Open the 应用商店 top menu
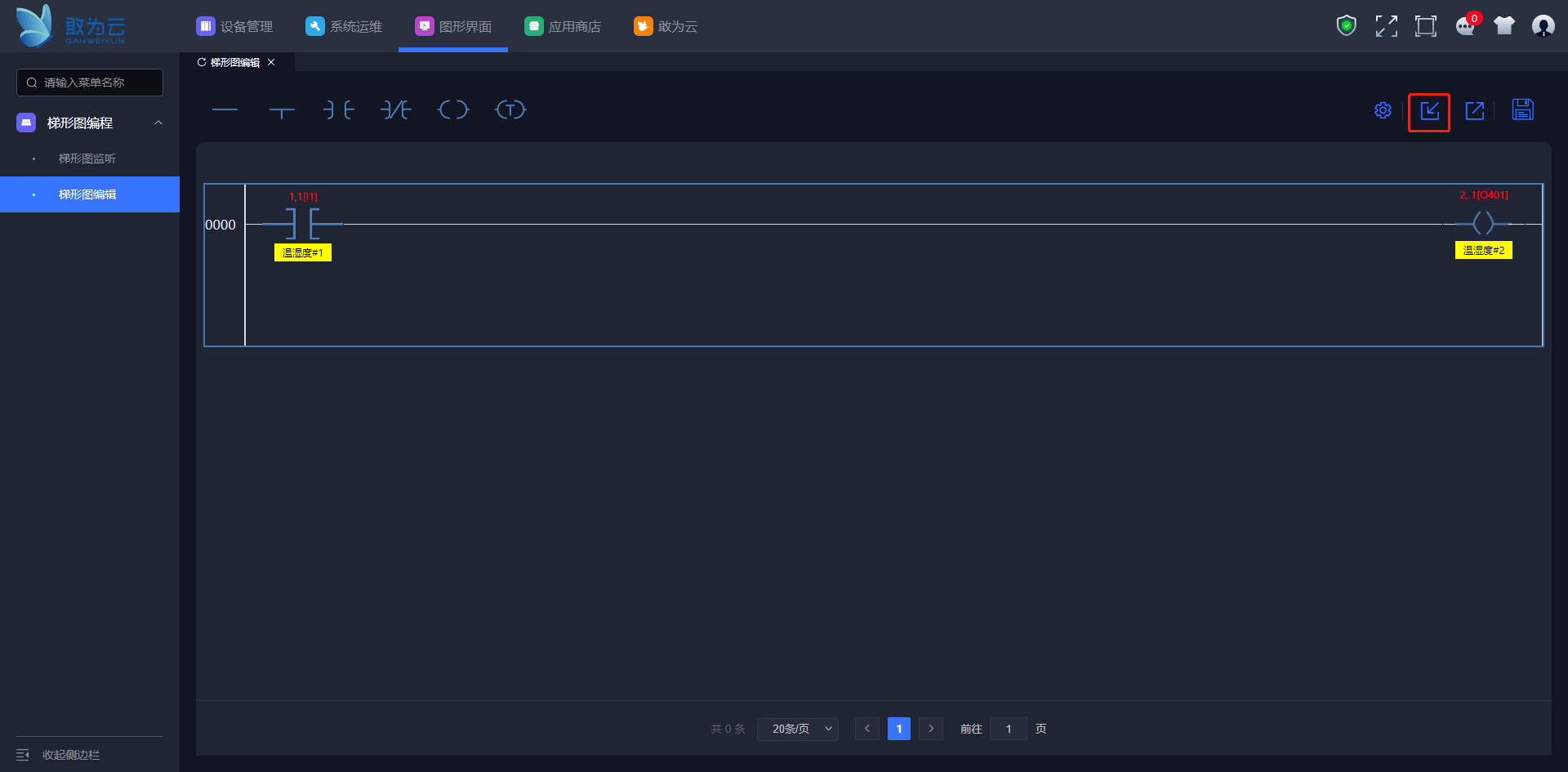The height and width of the screenshot is (772, 1568). [563, 26]
